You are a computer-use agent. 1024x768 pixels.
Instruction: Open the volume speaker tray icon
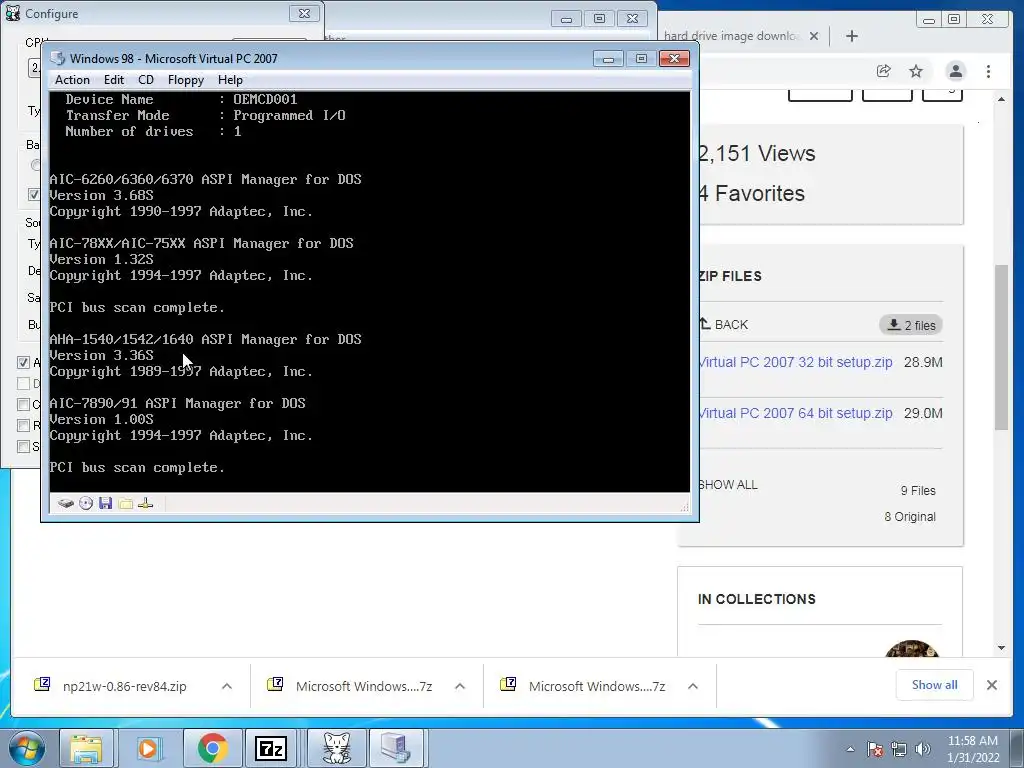(923, 749)
